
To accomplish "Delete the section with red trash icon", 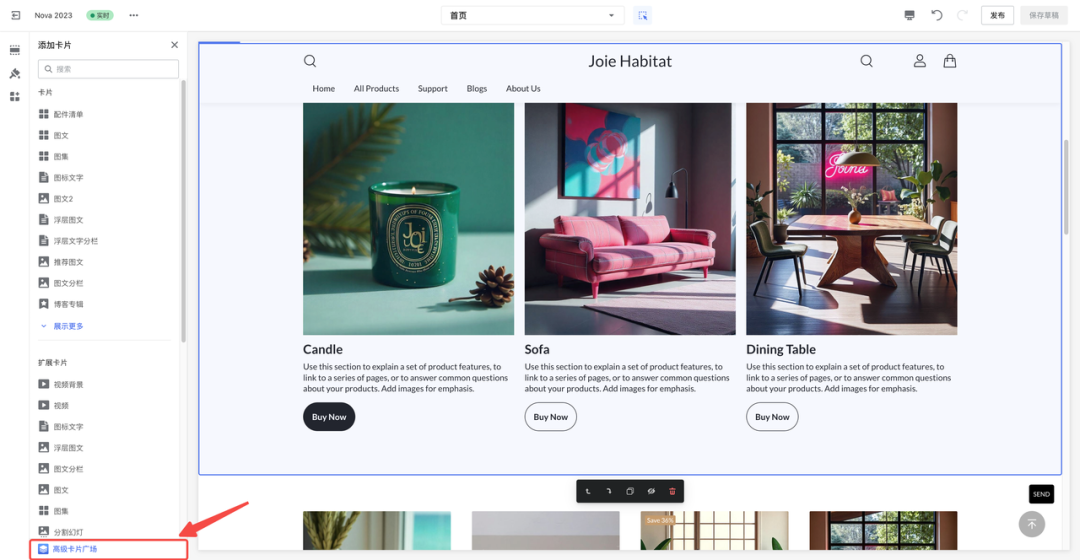I will [x=672, y=491].
